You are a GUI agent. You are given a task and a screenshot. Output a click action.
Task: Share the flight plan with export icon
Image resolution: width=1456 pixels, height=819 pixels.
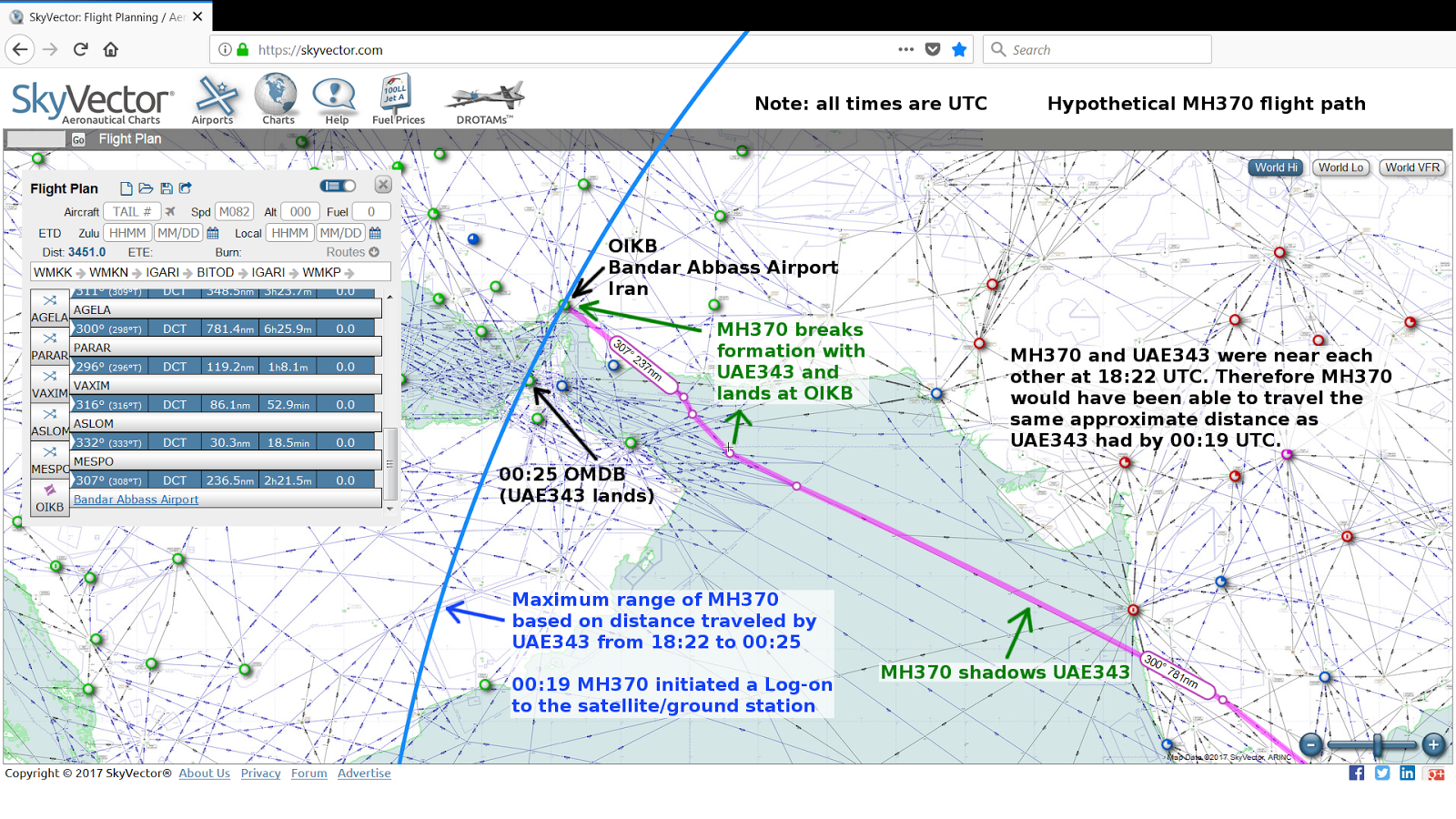(x=186, y=188)
